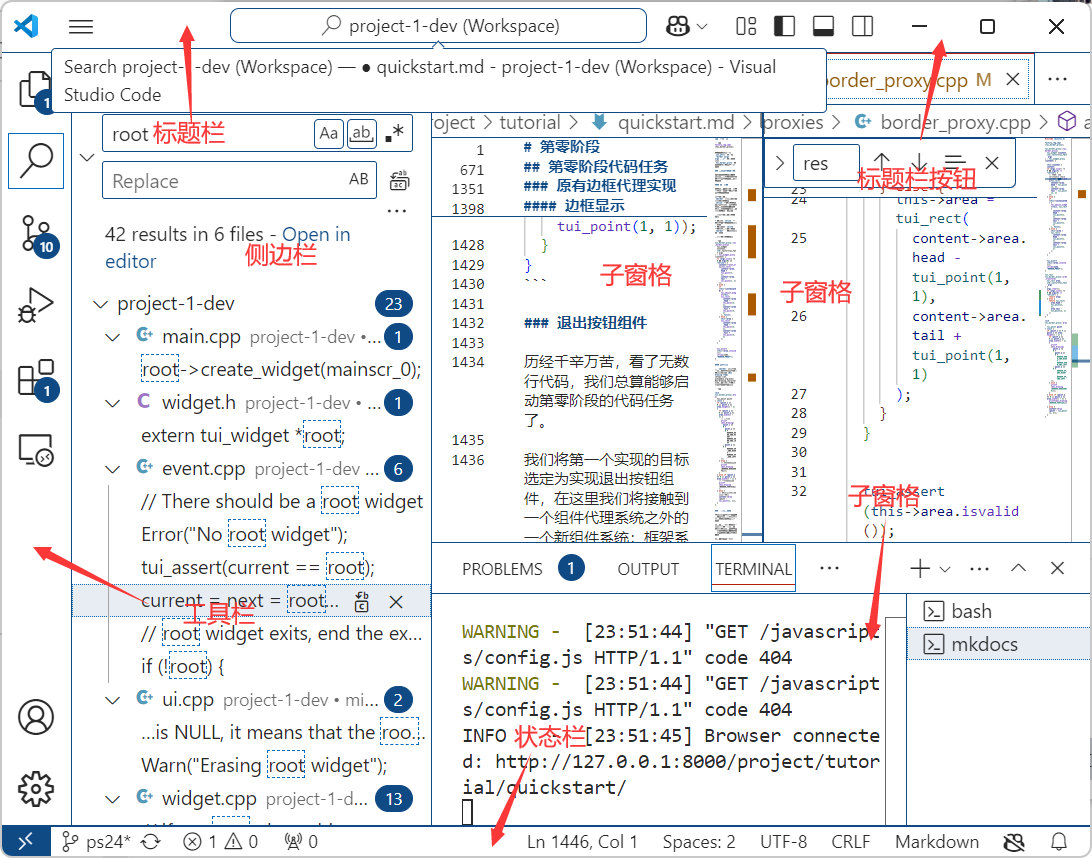
Task: Click the remote window indicator in status bar
Action: point(26,841)
